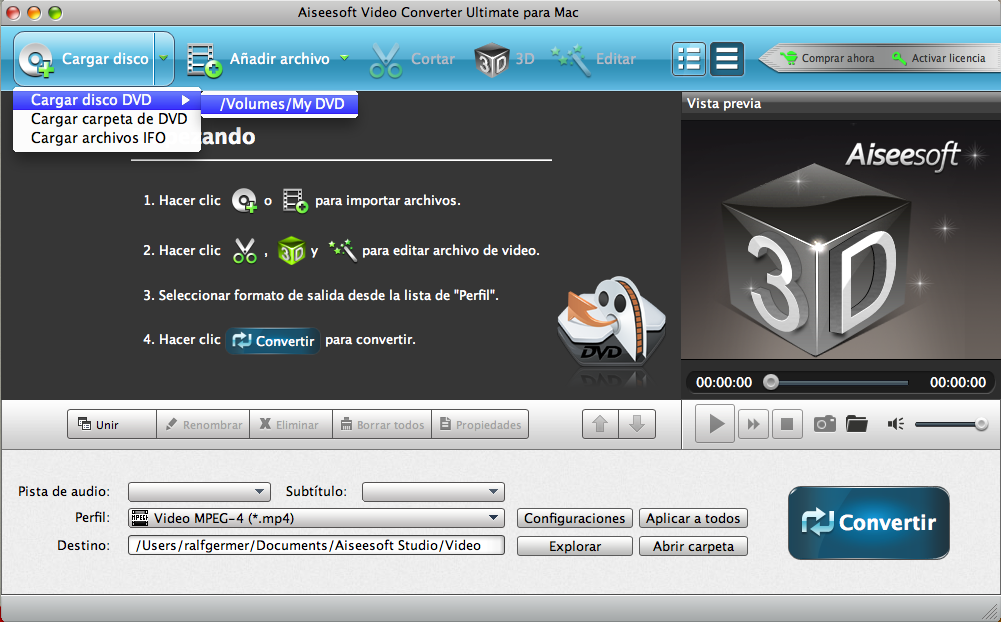Click the Configuraciones button

coord(575,519)
